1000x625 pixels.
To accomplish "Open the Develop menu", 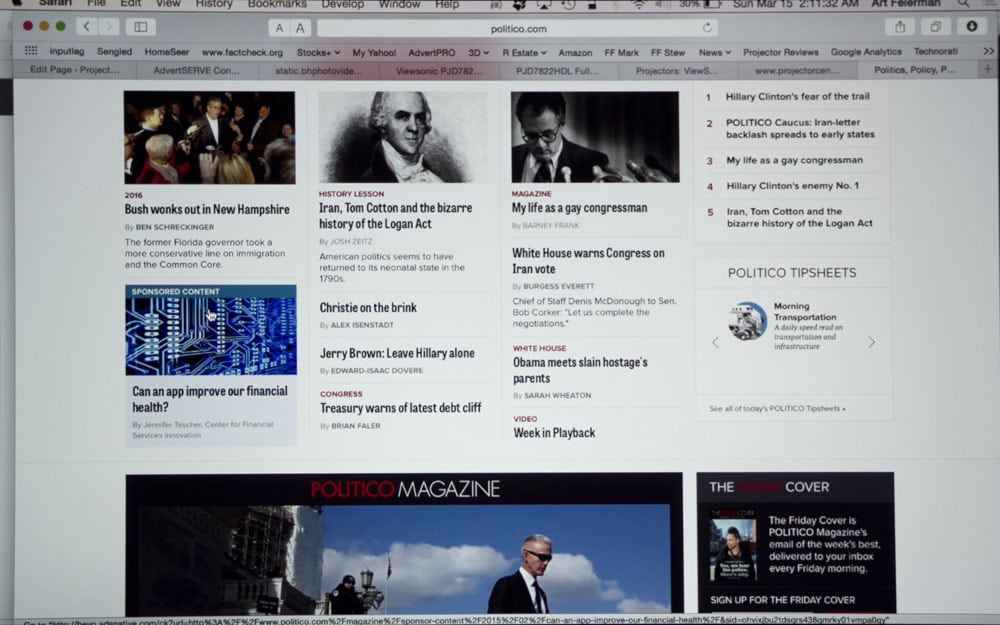I will tap(342, 4).
